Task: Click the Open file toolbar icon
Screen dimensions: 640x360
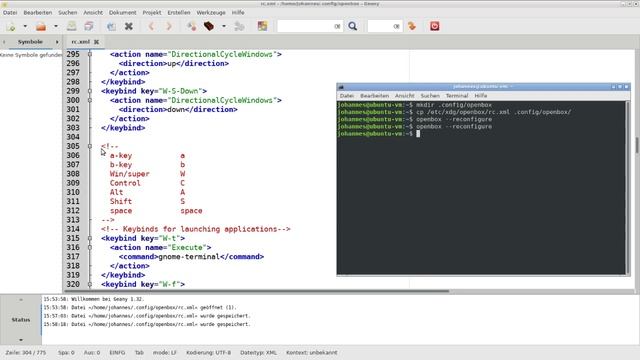Action: tap(41, 27)
